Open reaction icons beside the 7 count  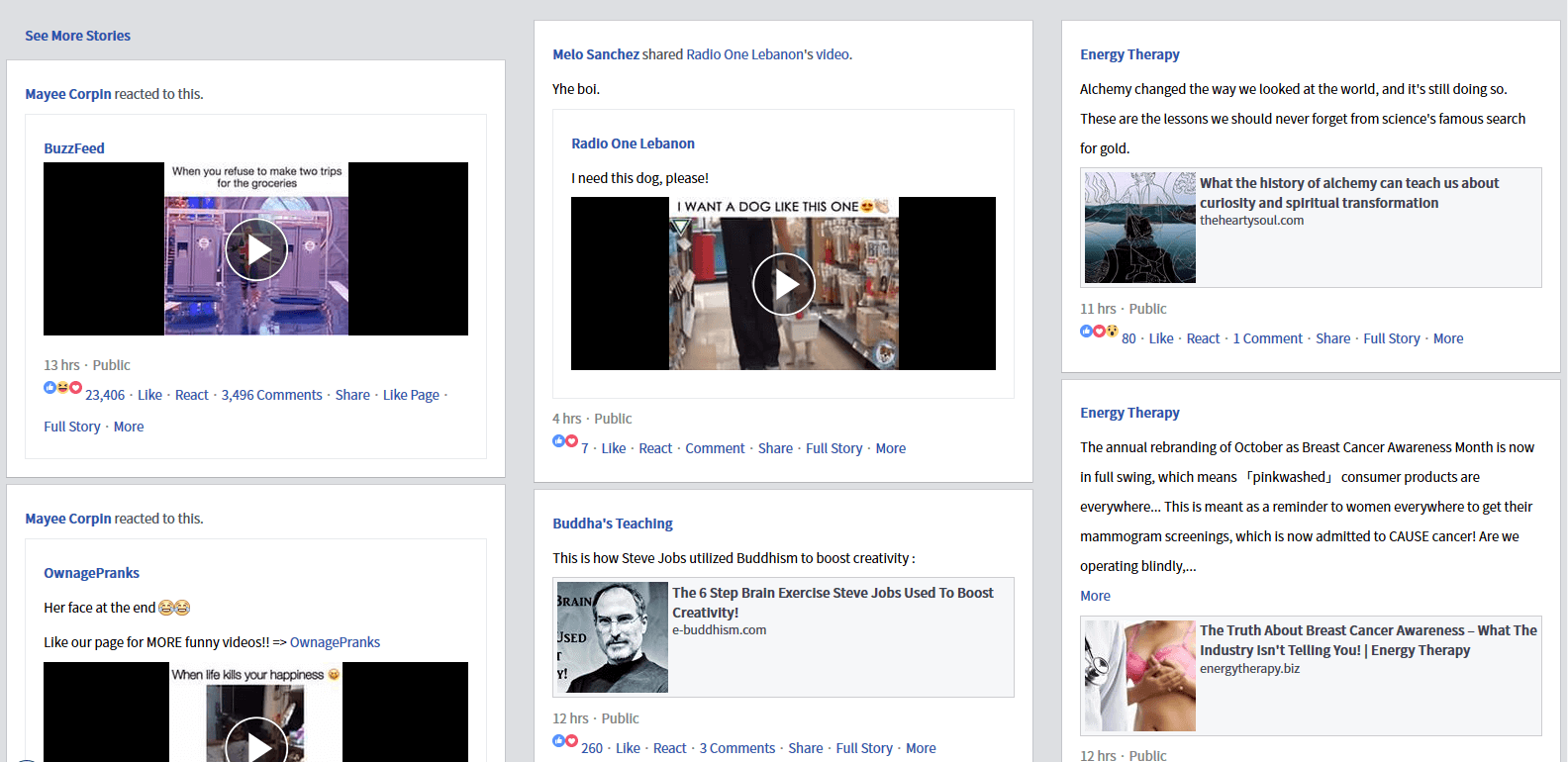click(x=564, y=440)
